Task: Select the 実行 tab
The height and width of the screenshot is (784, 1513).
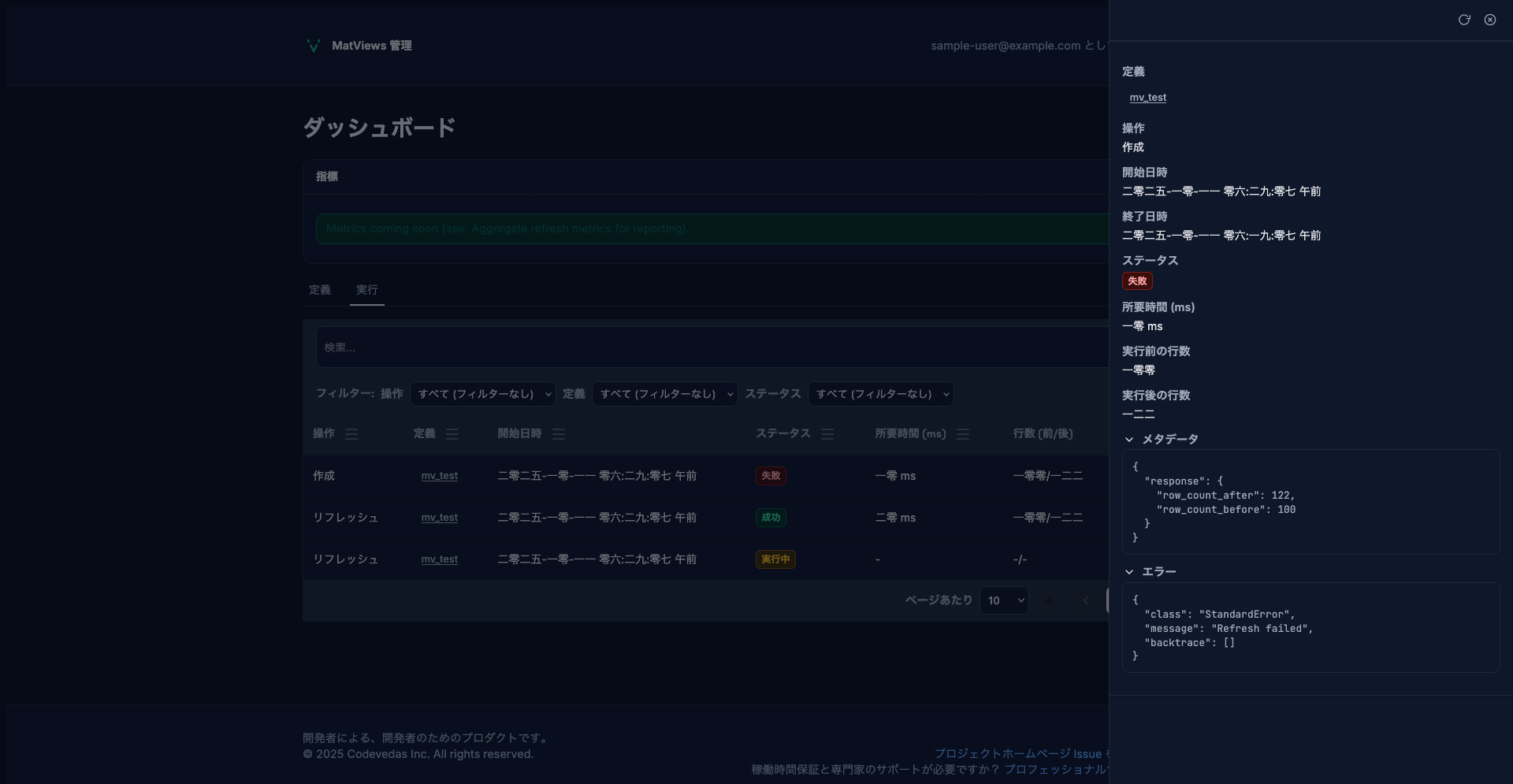Action: (x=366, y=290)
